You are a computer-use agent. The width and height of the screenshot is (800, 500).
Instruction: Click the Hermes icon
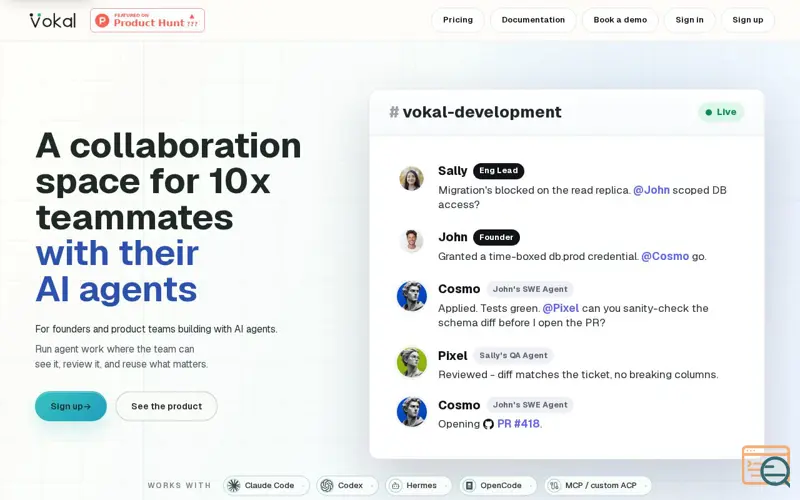coord(395,486)
